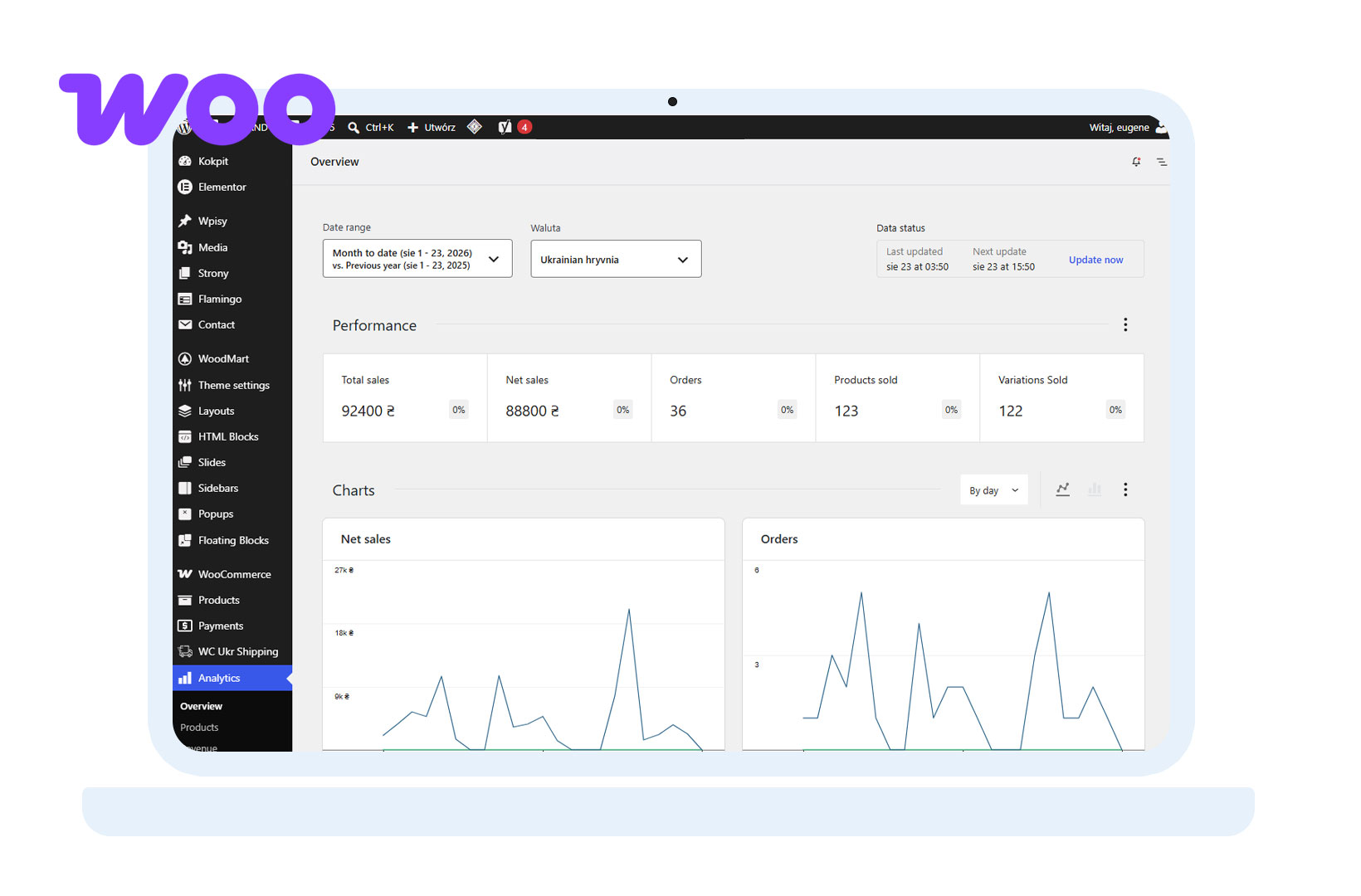Open Witaj, eugene user menu
This screenshot has height=896, width=1361.
[1128, 127]
